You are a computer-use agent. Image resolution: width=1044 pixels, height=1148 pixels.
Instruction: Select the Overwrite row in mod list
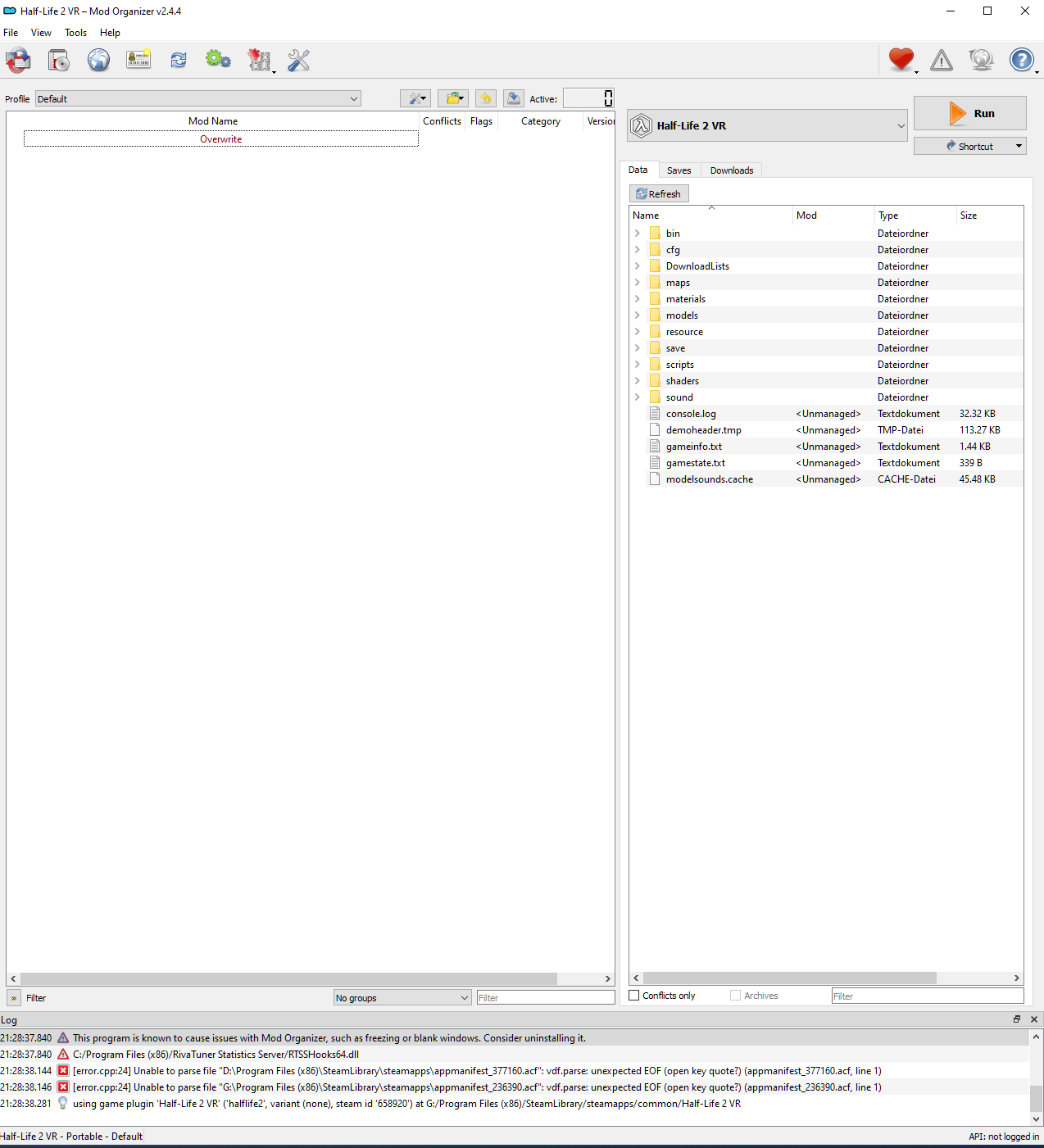221,138
